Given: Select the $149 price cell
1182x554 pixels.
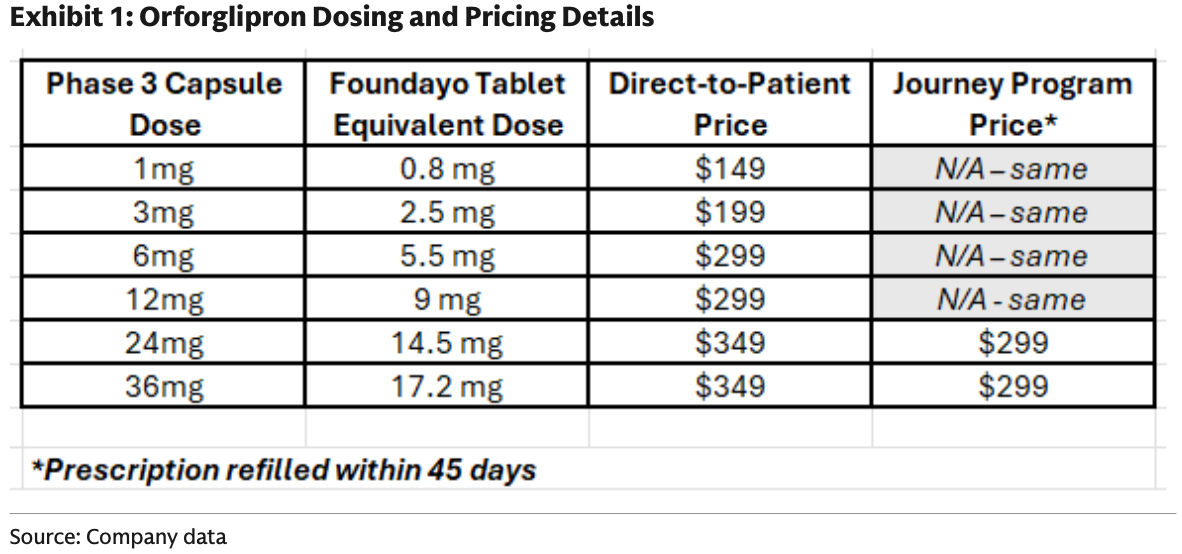Looking at the screenshot, I should pyautogui.click(x=730, y=169).
